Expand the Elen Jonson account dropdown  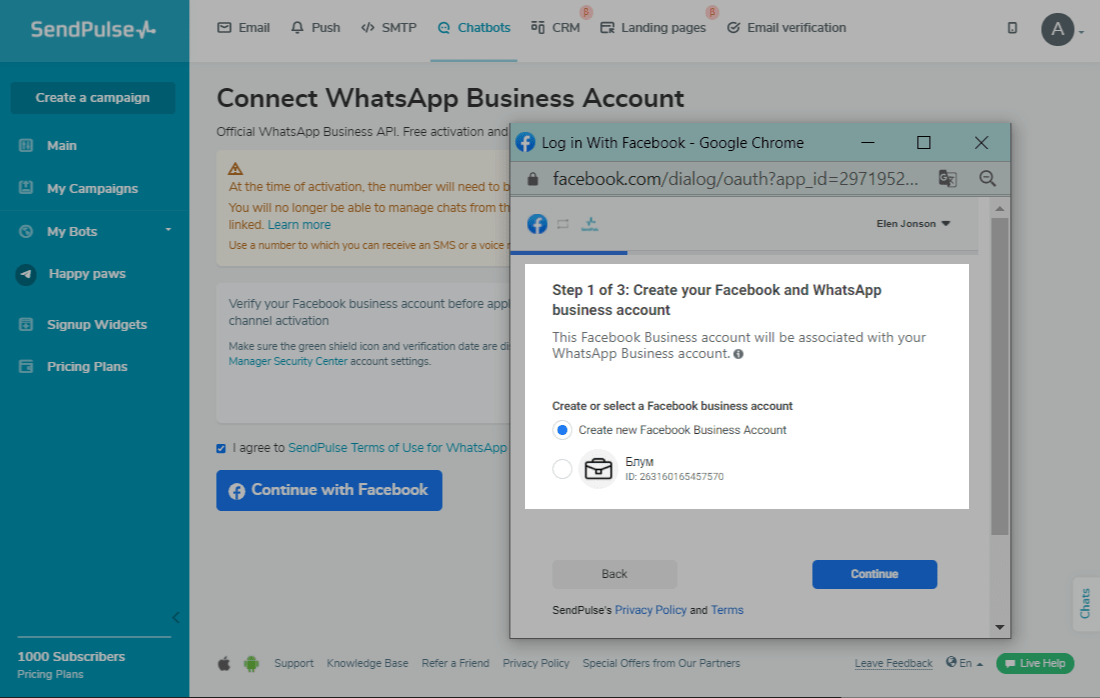[913, 224]
